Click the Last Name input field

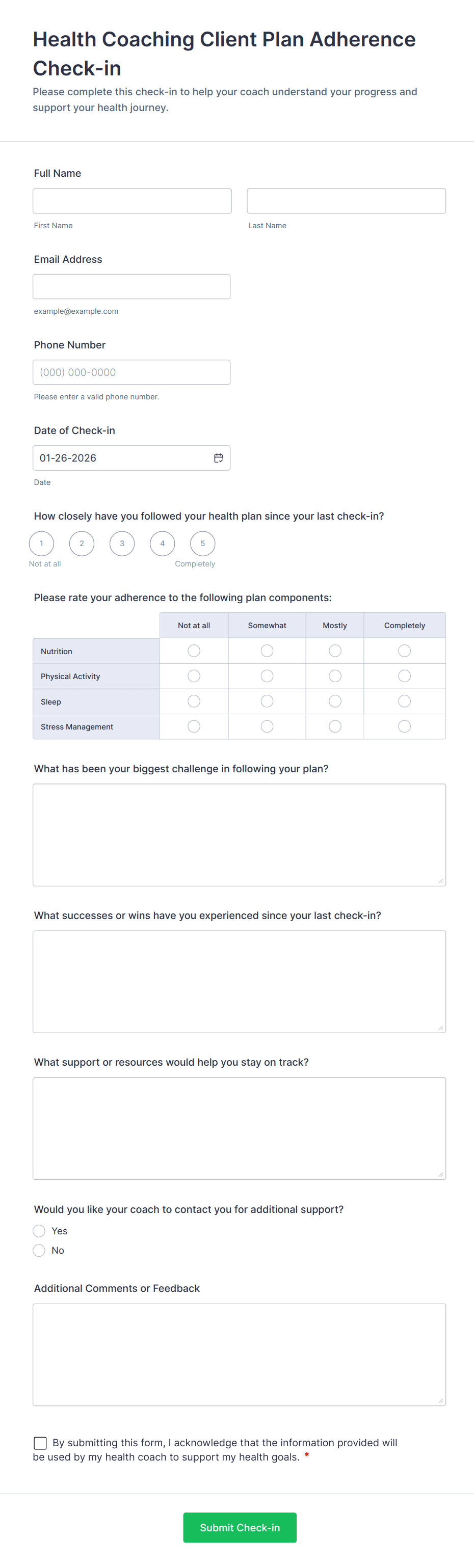click(x=346, y=200)
